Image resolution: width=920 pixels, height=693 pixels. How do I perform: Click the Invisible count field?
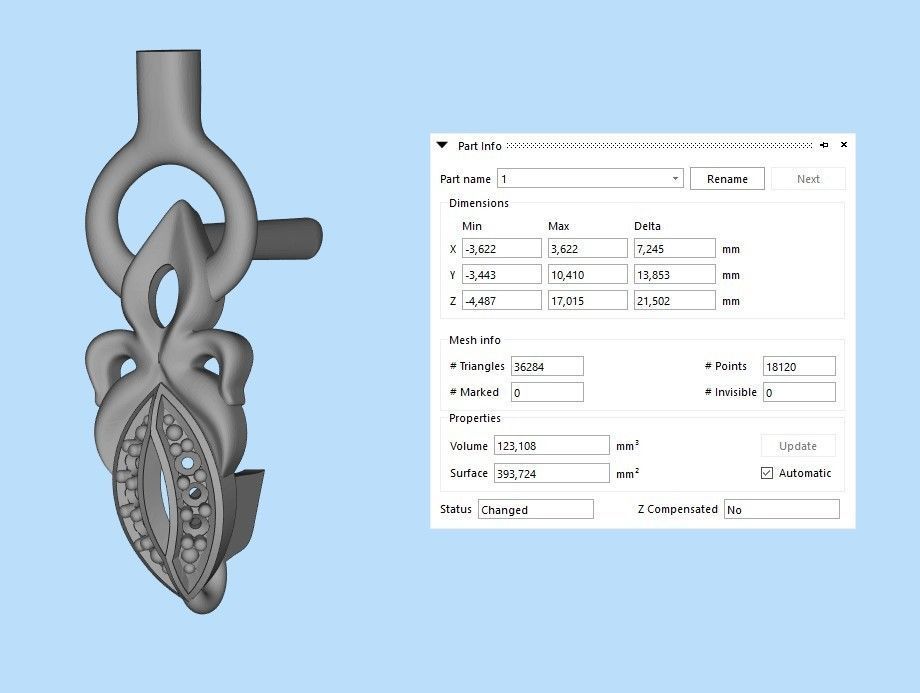pos(799,392)
